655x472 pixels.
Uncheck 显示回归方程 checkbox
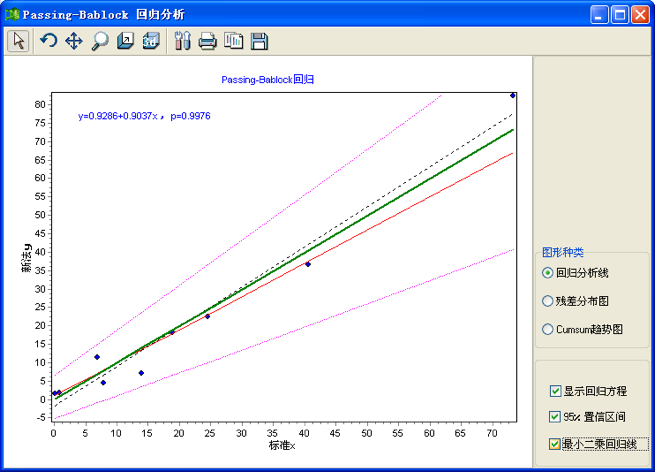tap(555, 391)
